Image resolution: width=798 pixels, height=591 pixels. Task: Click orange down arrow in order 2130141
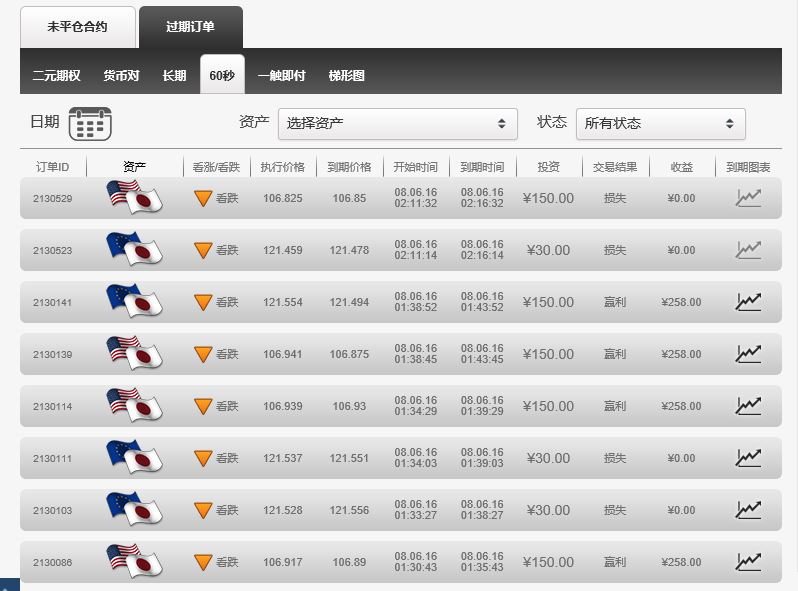tap(203, 302)
